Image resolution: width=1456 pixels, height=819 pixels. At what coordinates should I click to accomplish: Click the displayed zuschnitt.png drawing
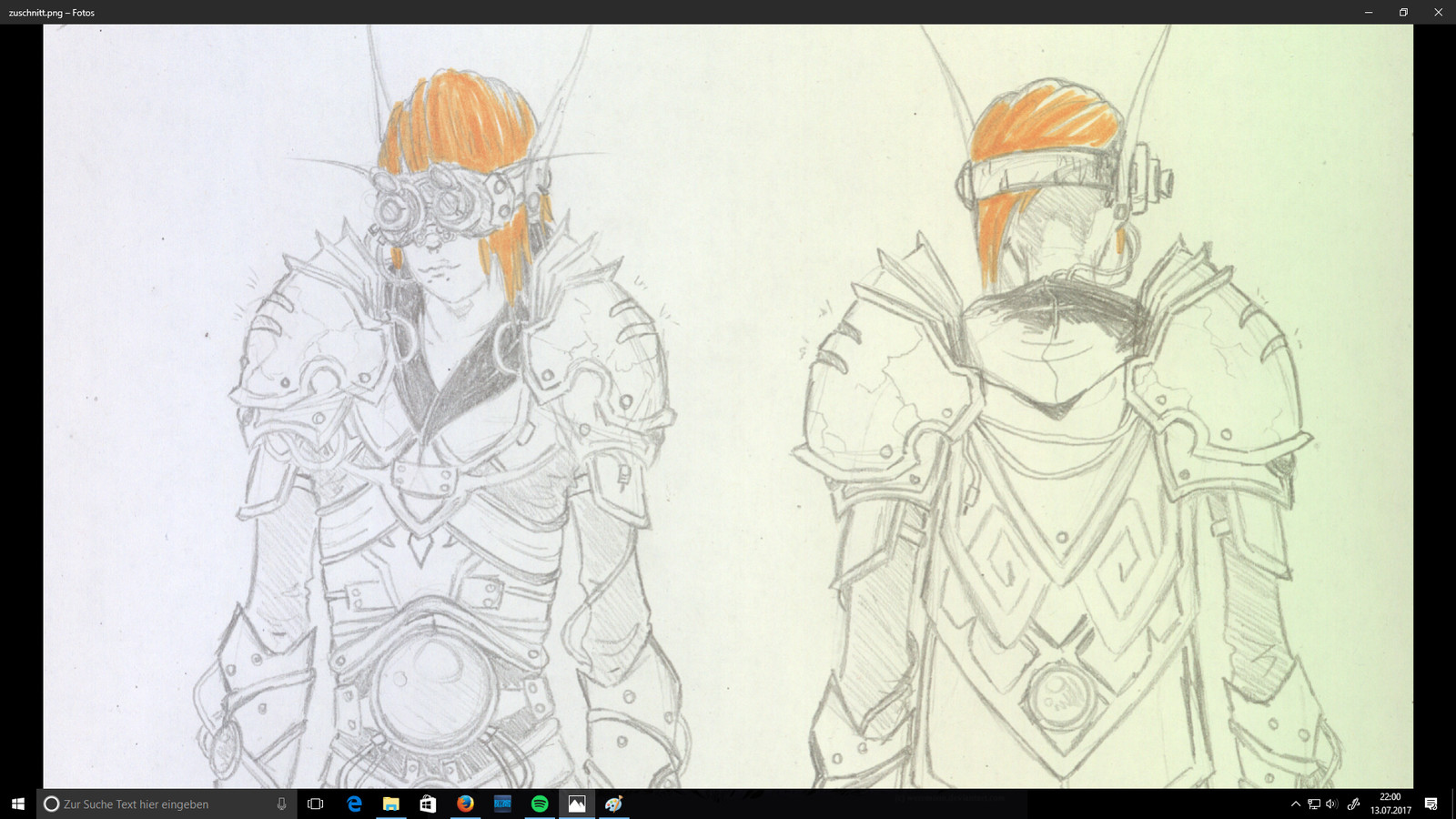(x=728, y=406)
